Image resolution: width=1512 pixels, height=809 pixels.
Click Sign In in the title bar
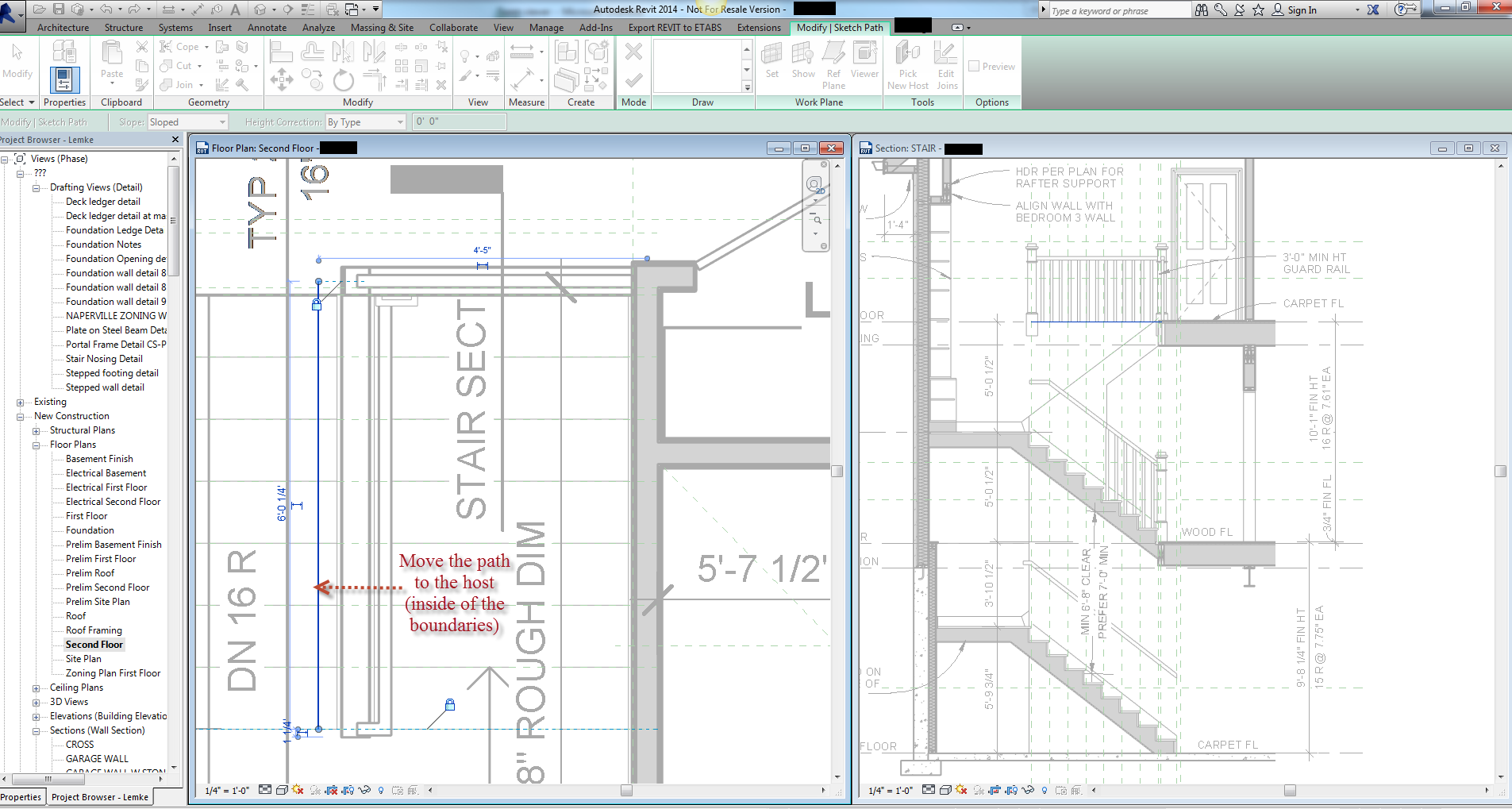(x=1302, y=10)
